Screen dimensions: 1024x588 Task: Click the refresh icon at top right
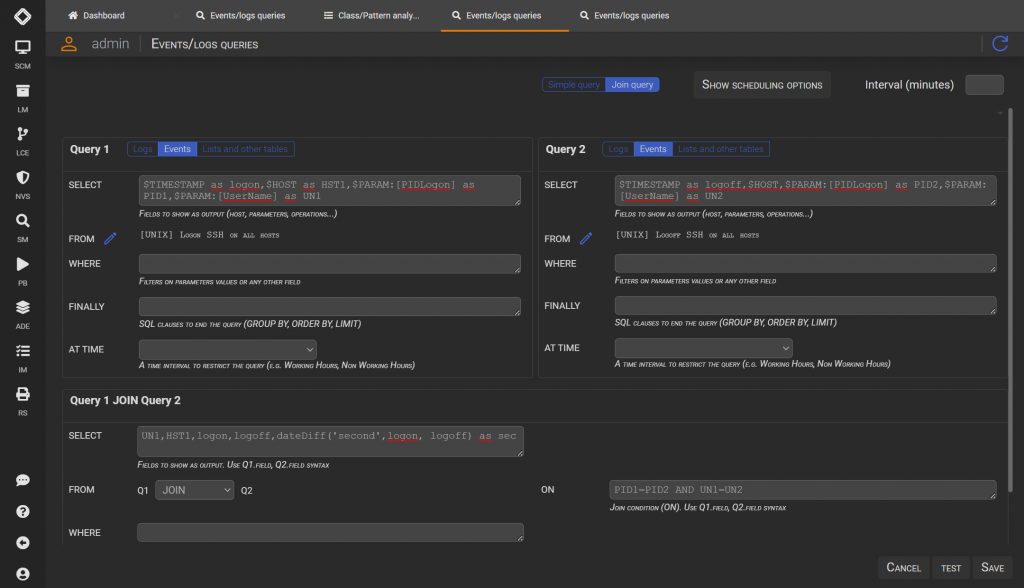[x=1000, y=44]
